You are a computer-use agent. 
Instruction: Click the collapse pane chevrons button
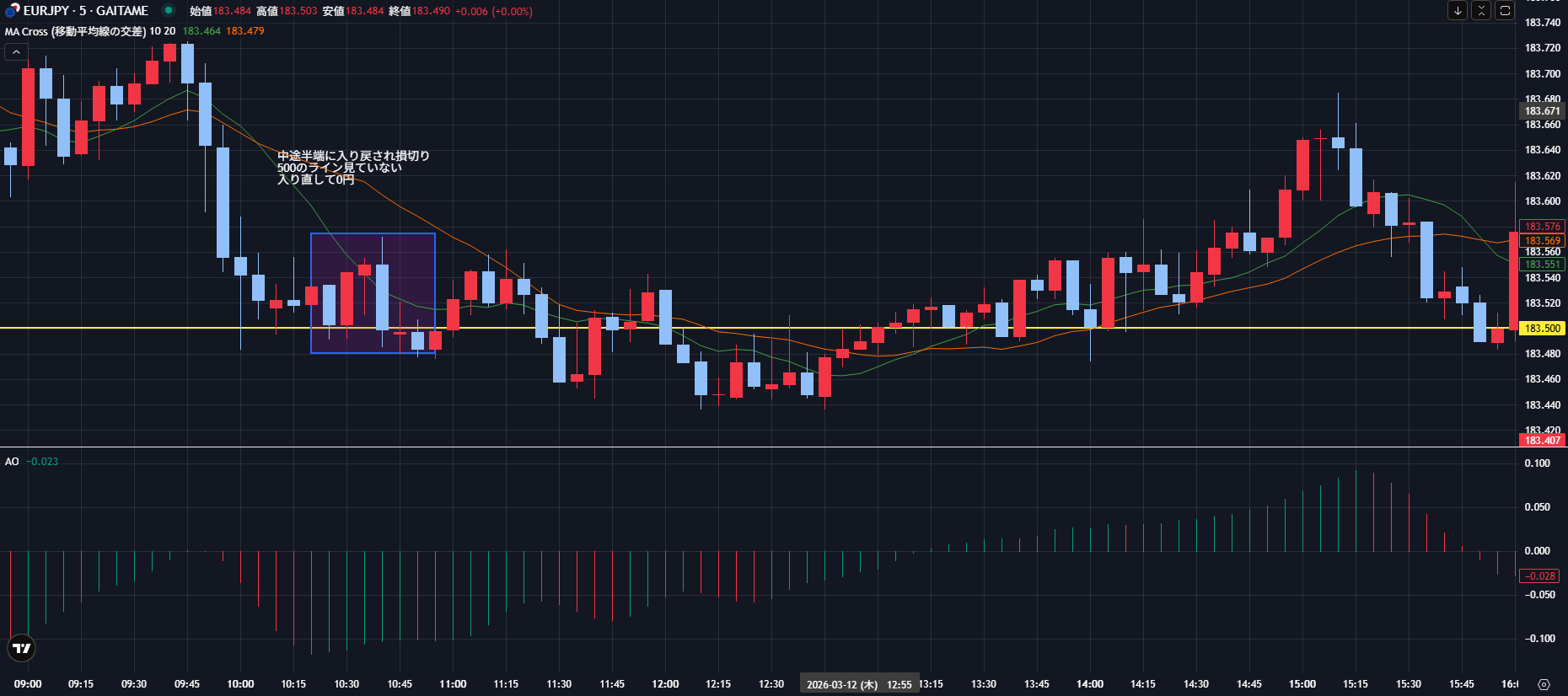[1481, 11]
